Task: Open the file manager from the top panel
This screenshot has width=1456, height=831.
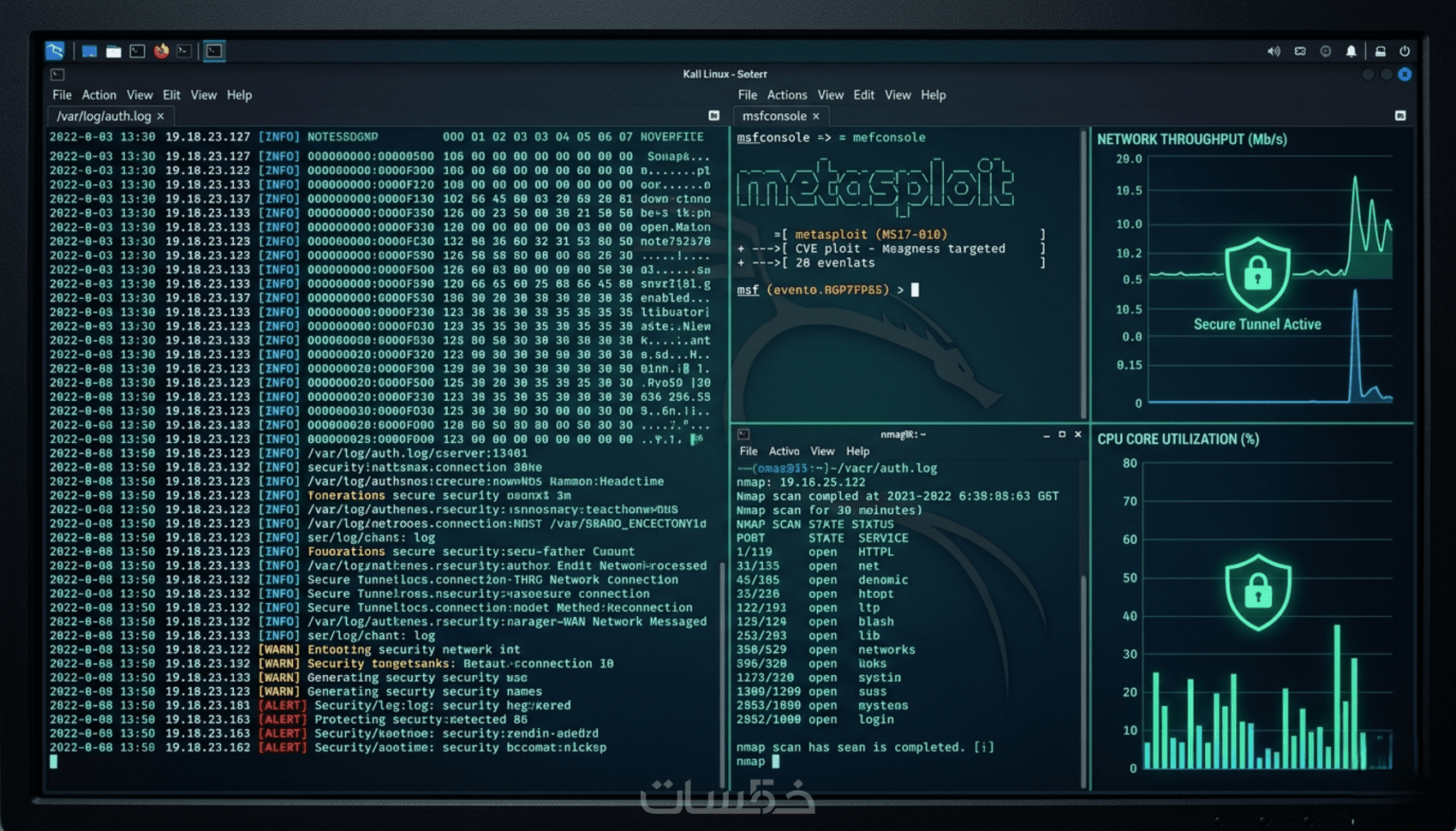Action: tap(113, 51)
